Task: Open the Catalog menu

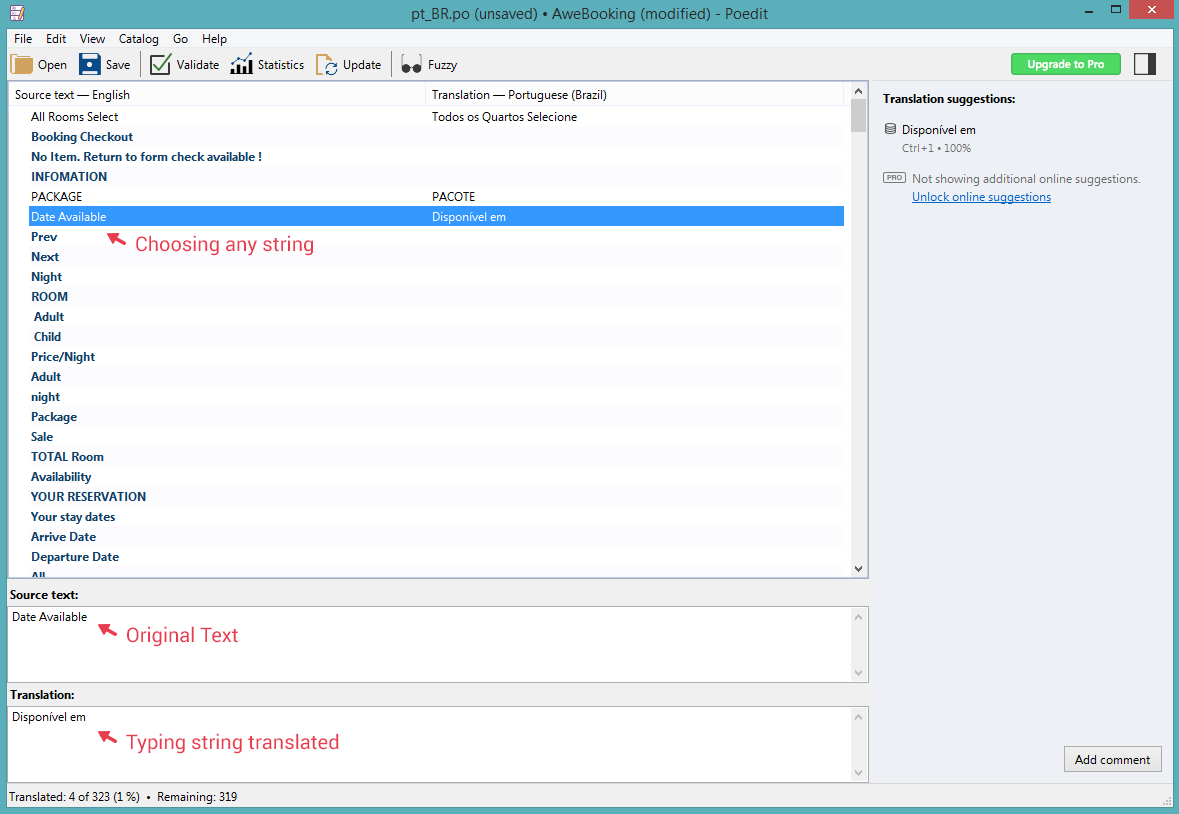Action: click(x=138, y=39)
